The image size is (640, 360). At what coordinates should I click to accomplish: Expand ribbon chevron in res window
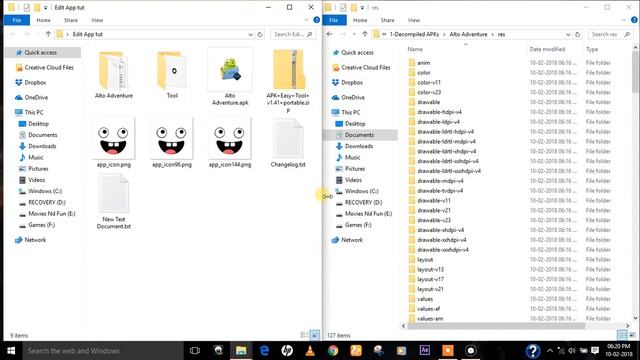pyautogui.click(x=624, y=20)
